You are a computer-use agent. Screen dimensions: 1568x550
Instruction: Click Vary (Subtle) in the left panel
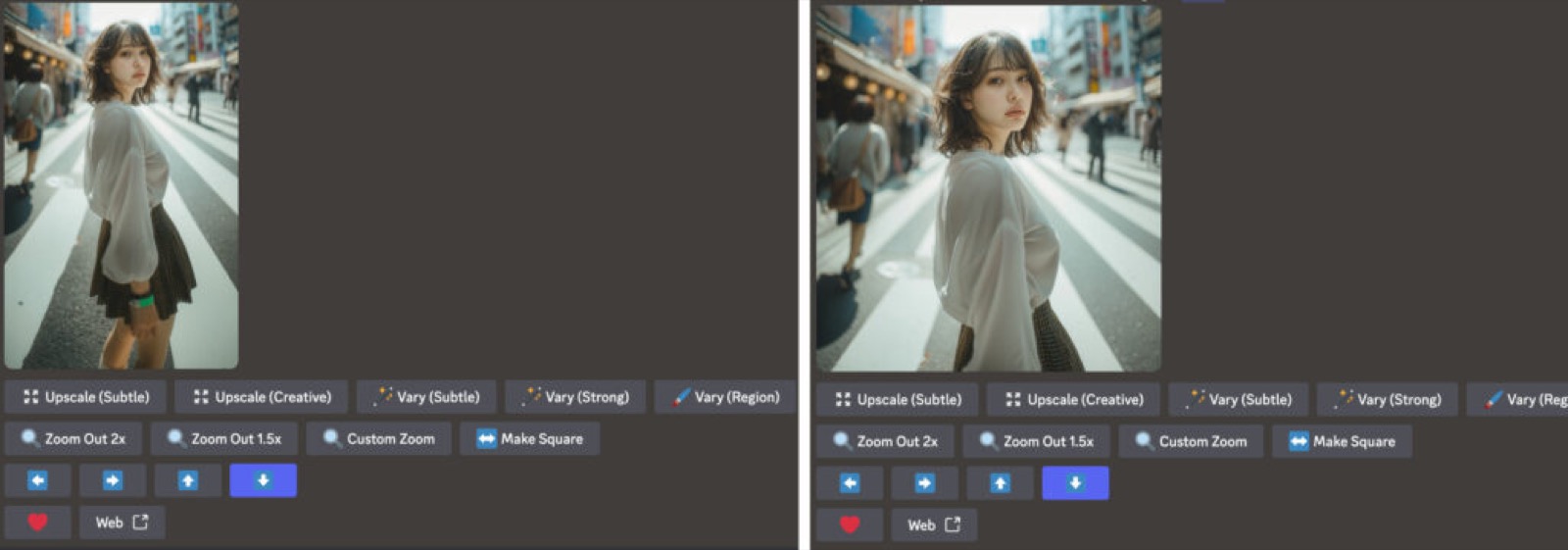pos(426,397)
